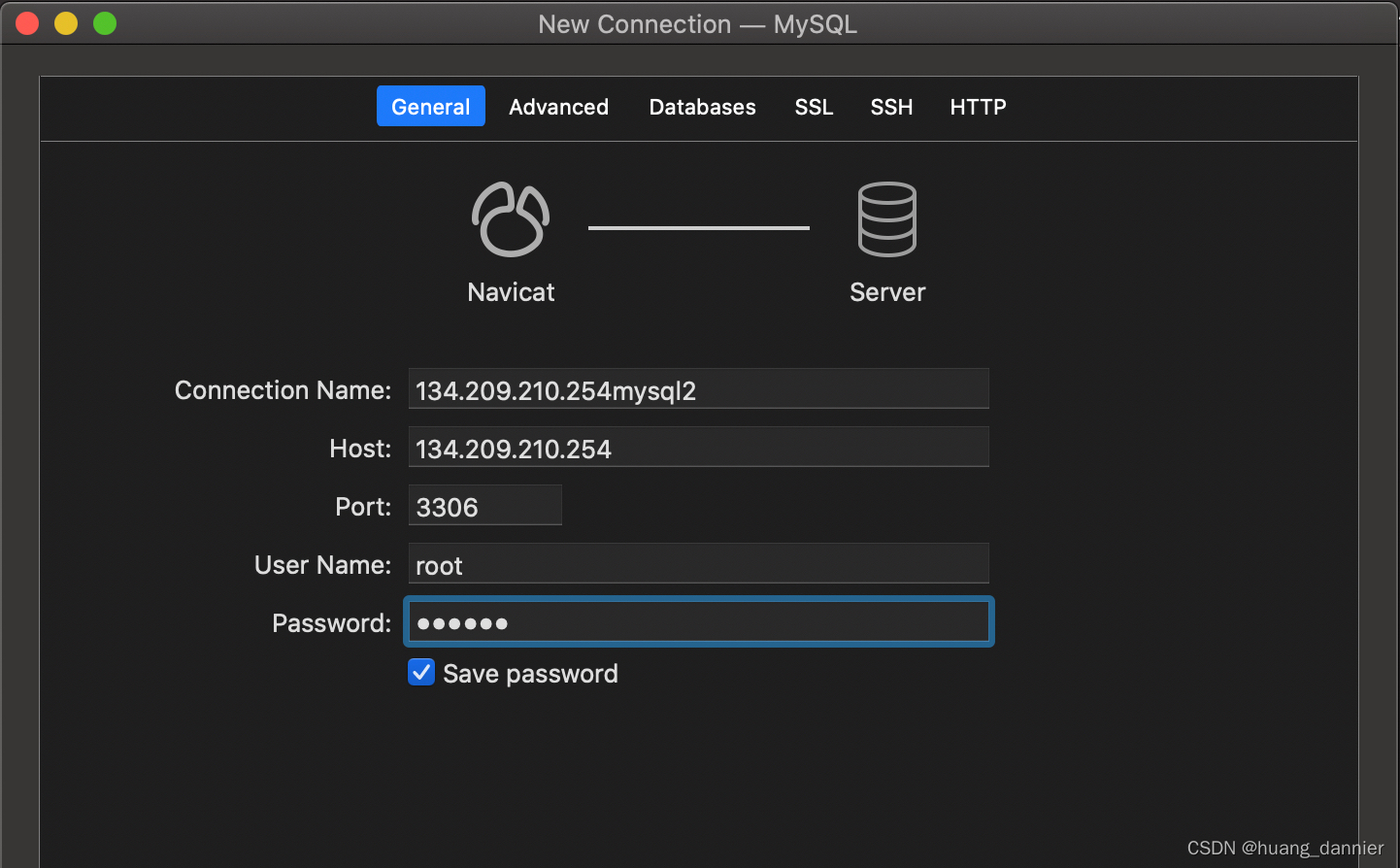Click the Server database icon
Screen dimensions: 1400x868
click(887, 219)
